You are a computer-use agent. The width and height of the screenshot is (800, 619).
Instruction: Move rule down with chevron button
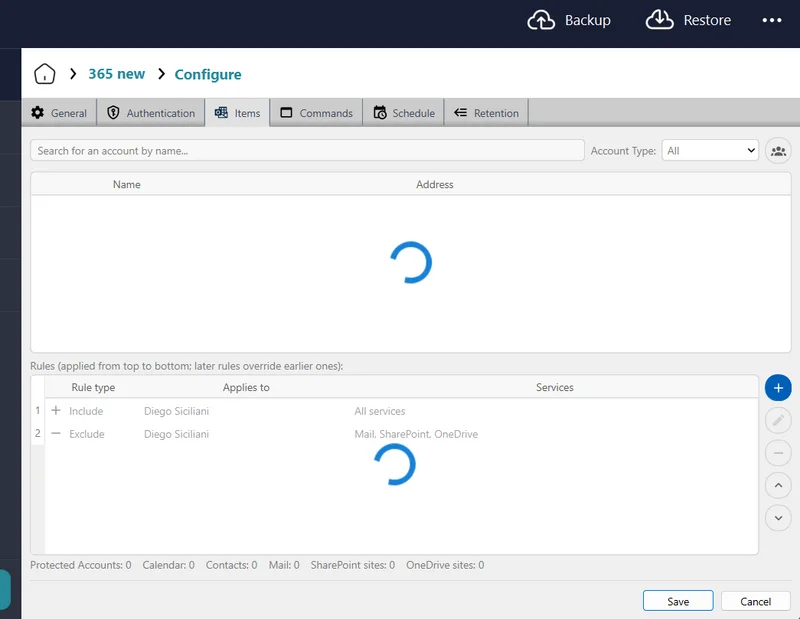coord(778,518)
